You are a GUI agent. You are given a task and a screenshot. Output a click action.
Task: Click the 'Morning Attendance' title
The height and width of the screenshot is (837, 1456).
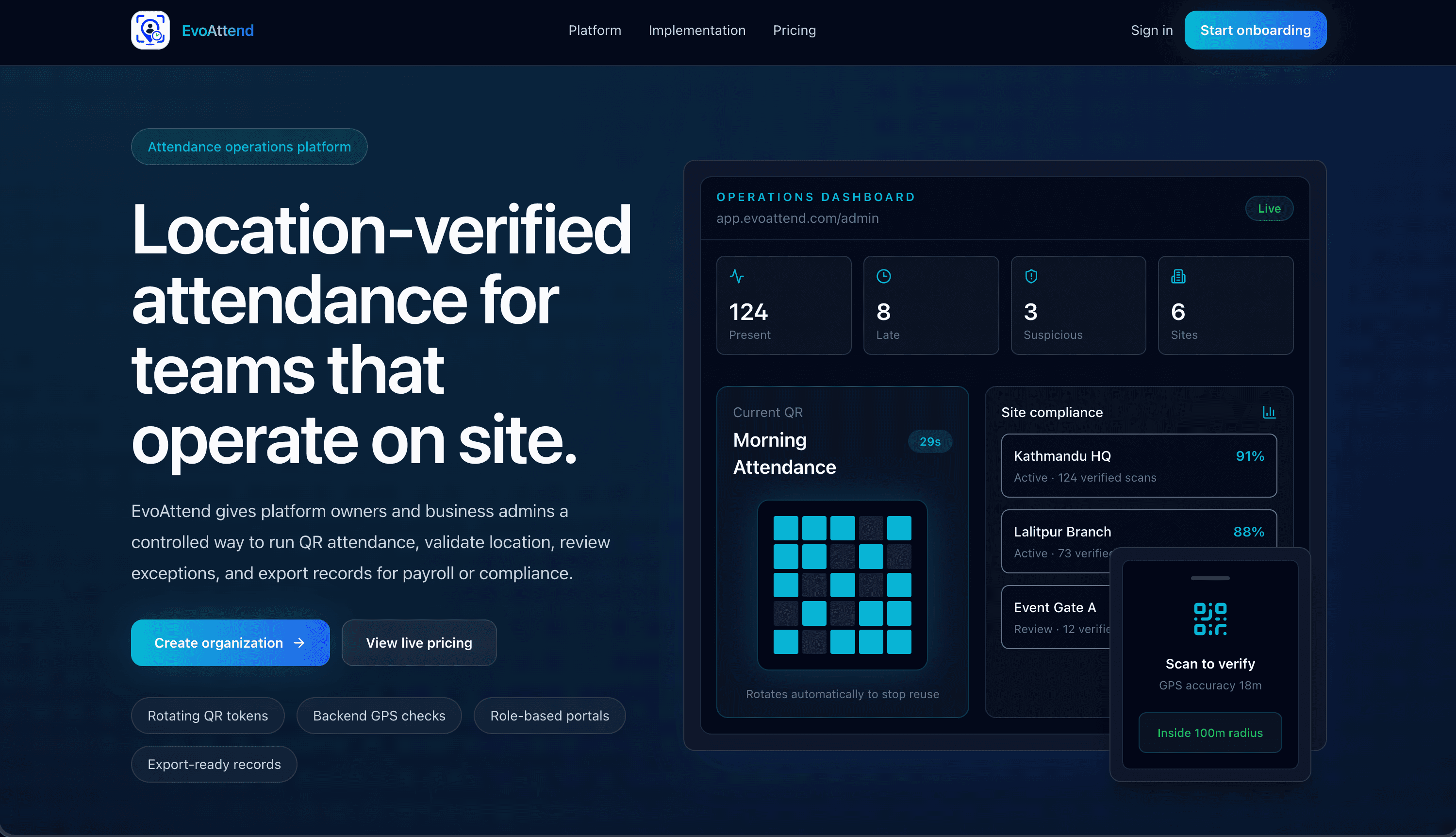click(x=784, y=453)
